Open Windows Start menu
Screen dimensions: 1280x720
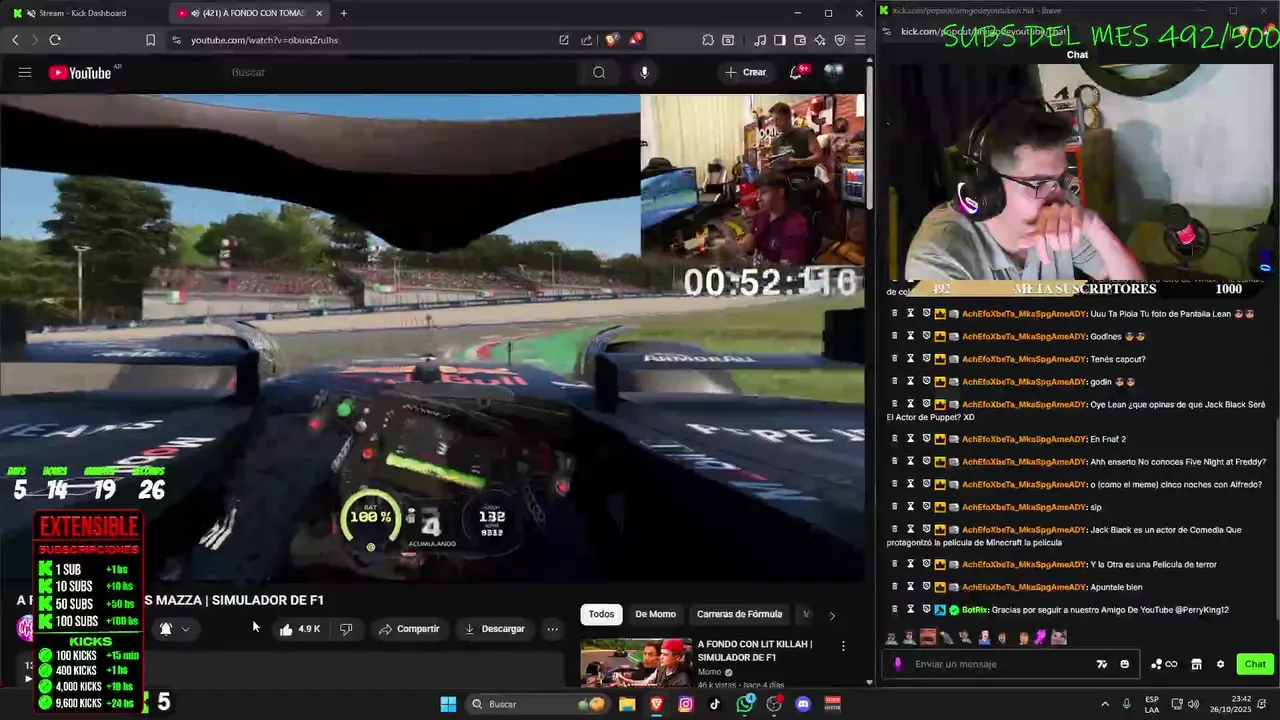click(448, 704)
